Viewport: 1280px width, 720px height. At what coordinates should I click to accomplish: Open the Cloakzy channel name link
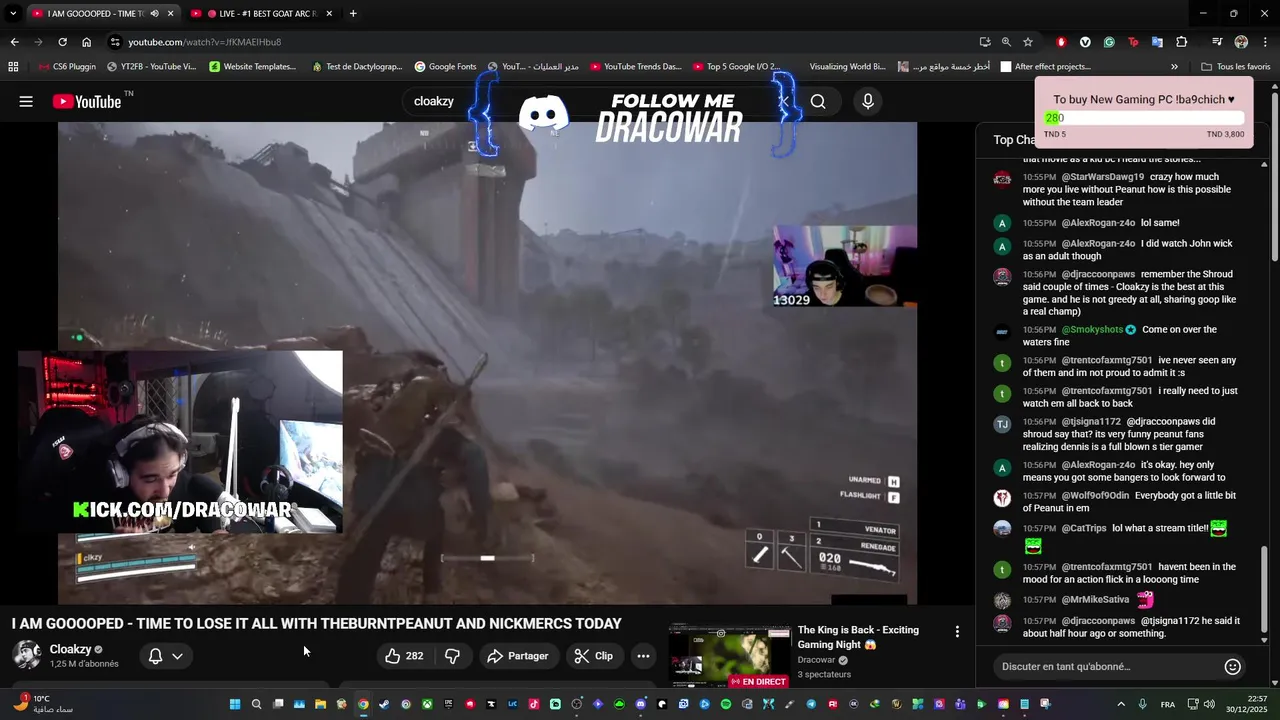click(x=70, y=649)
